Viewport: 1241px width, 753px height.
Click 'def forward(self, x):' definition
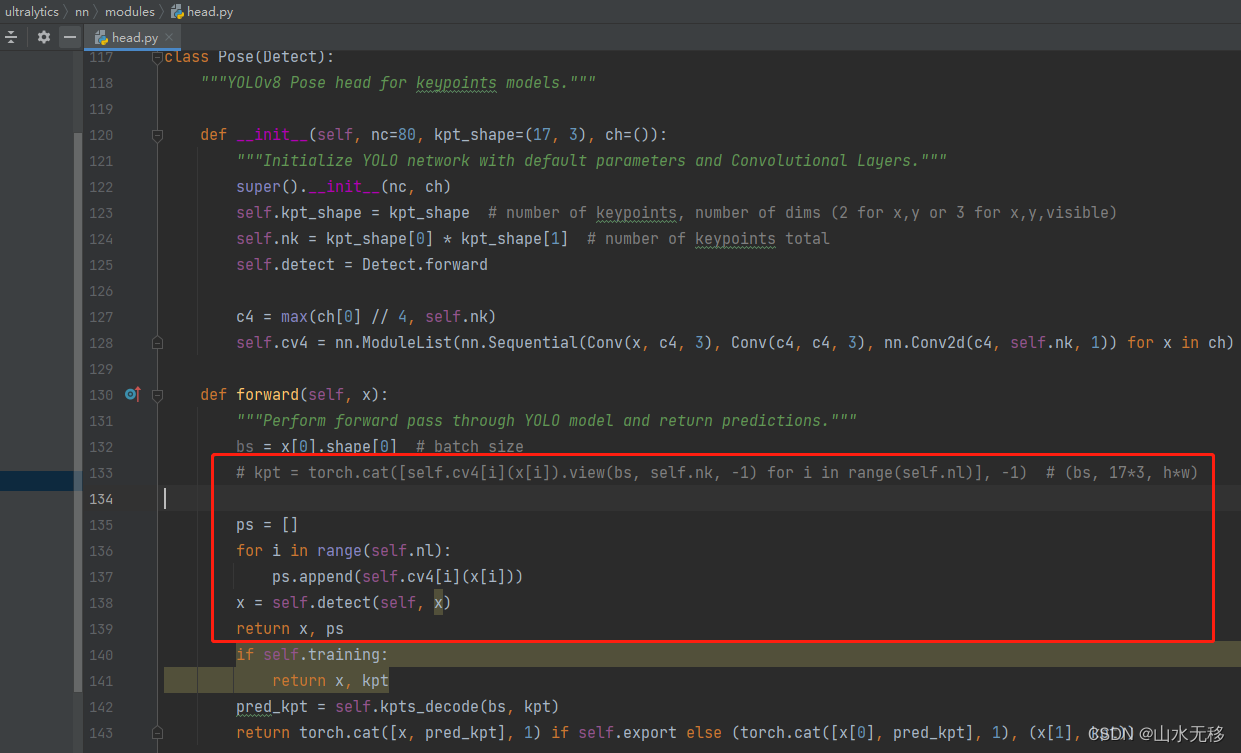click(294, 395)
